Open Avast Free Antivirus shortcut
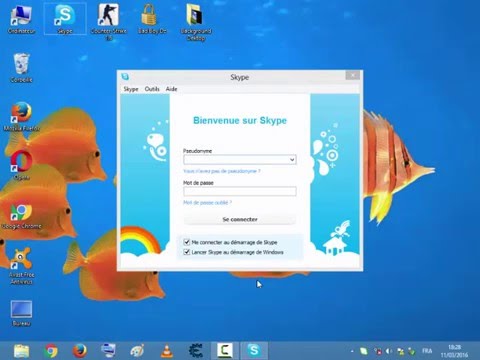Screen dimensions: 480x360 pos(21,266)
